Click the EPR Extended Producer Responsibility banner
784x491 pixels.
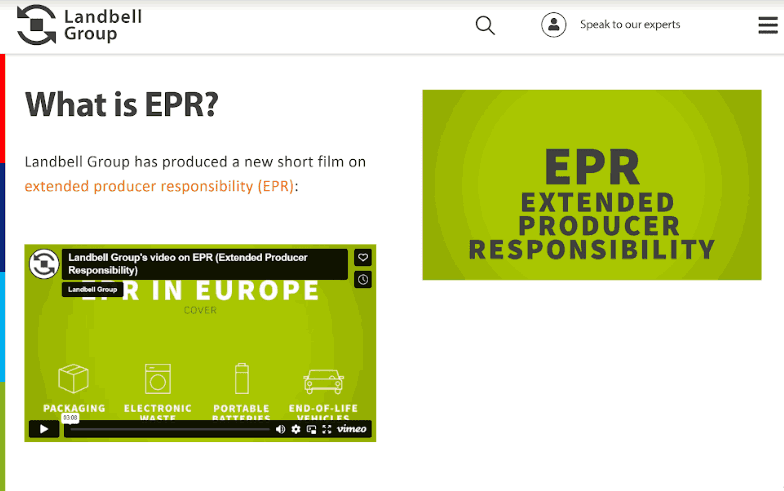click(x=592, y=185)
